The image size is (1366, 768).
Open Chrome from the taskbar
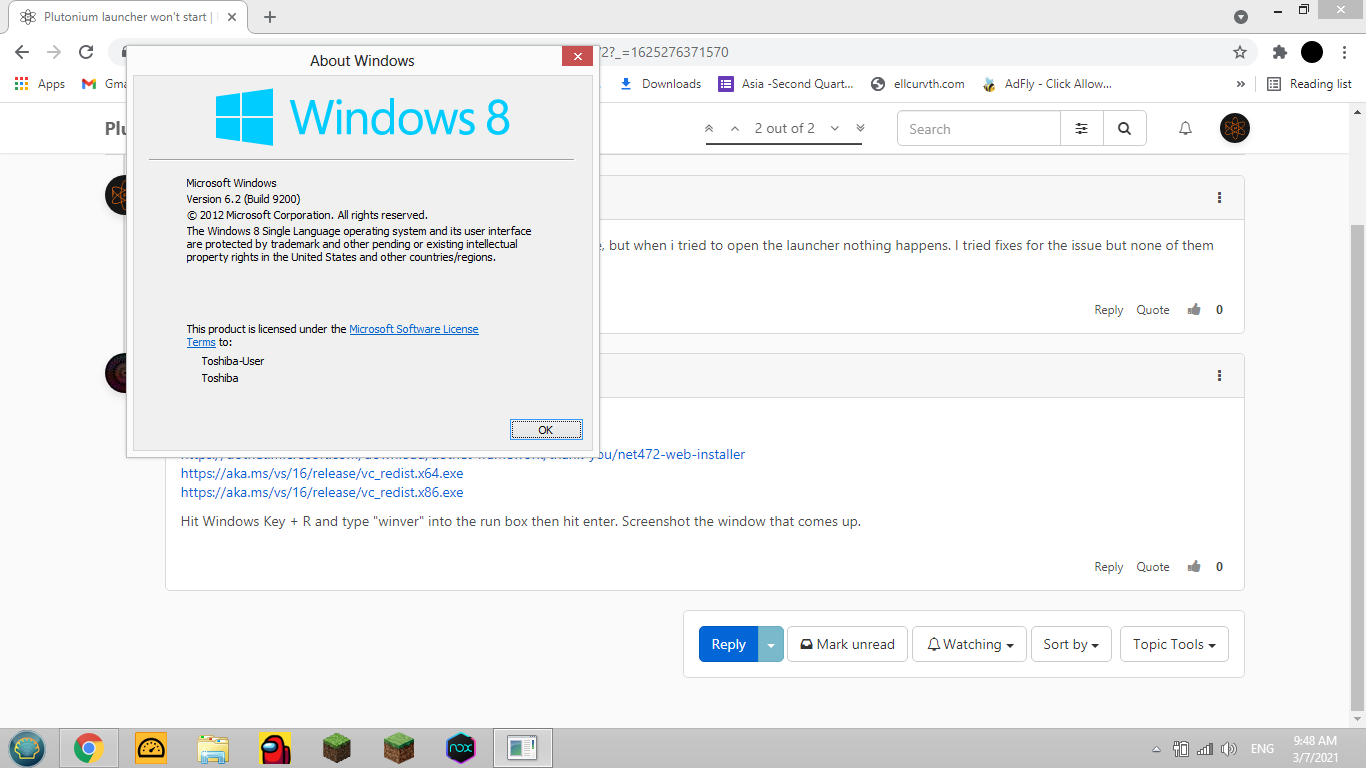tap(89, 748)
